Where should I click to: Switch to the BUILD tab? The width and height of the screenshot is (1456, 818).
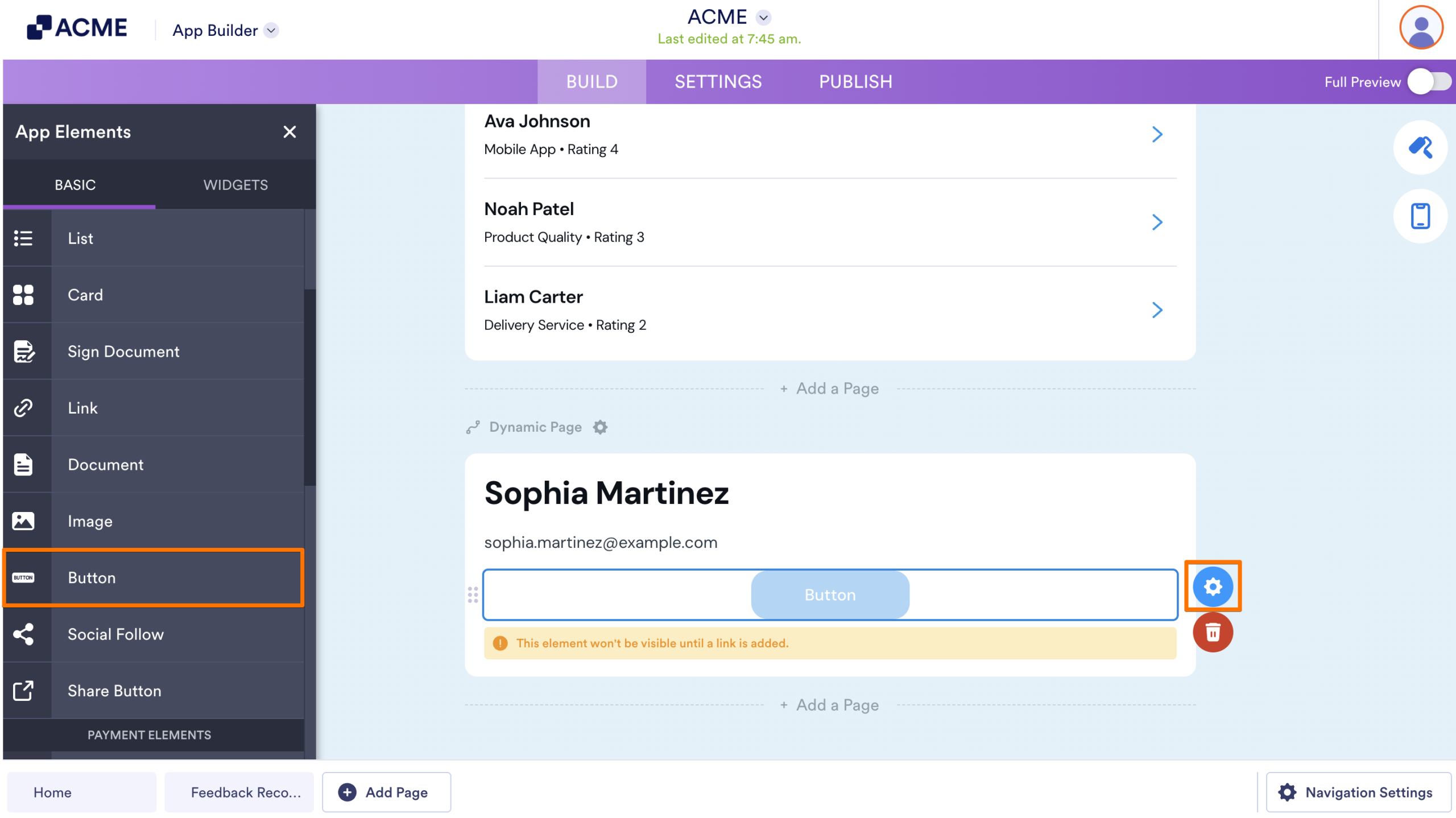click(591, 82)
